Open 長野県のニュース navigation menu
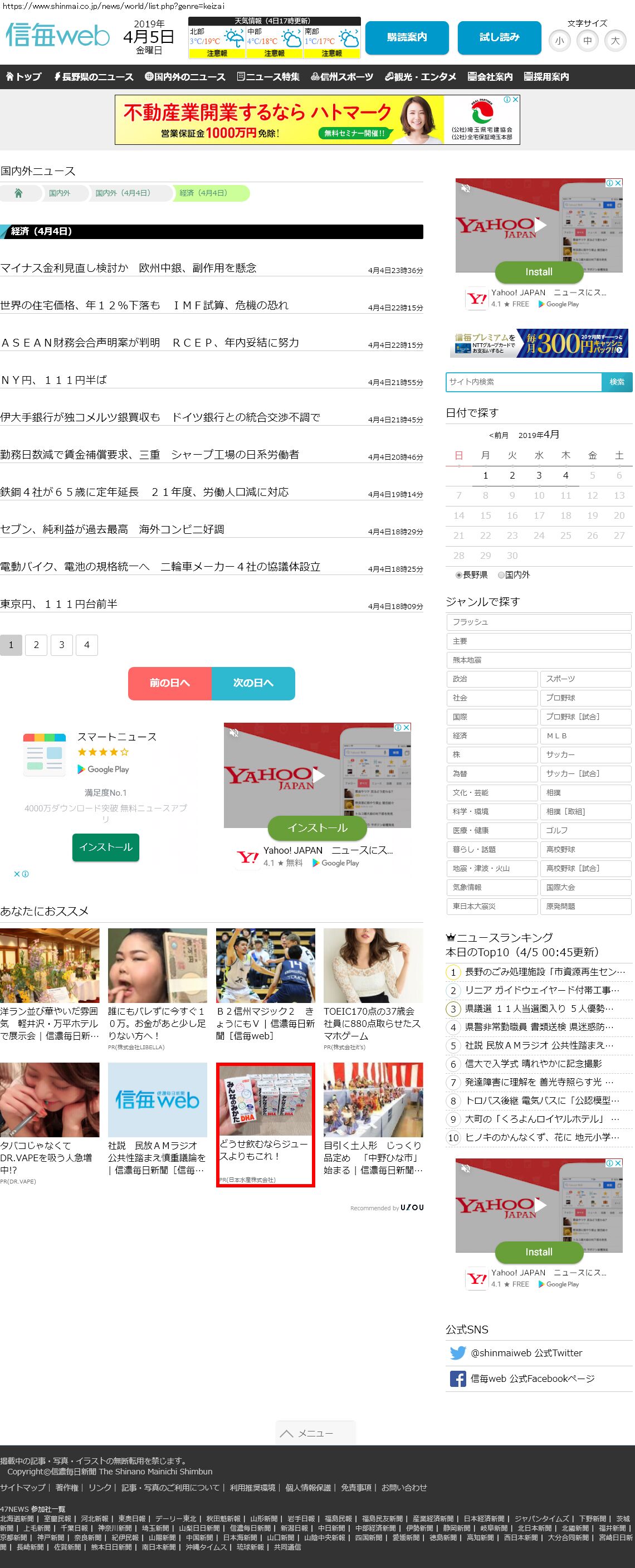Image resolution: width=635 pixels, height=1568 pixels. click(93, 77)
